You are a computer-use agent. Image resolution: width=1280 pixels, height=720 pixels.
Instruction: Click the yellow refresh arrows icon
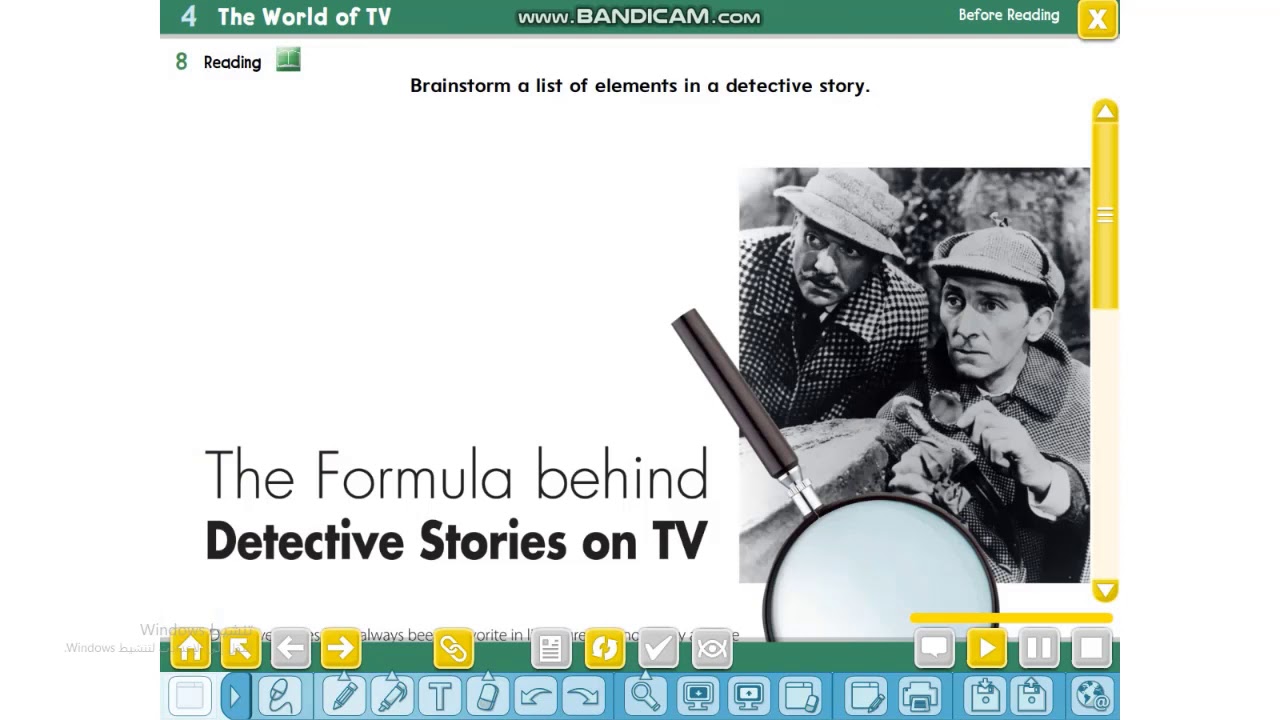(x=604, y=649)
